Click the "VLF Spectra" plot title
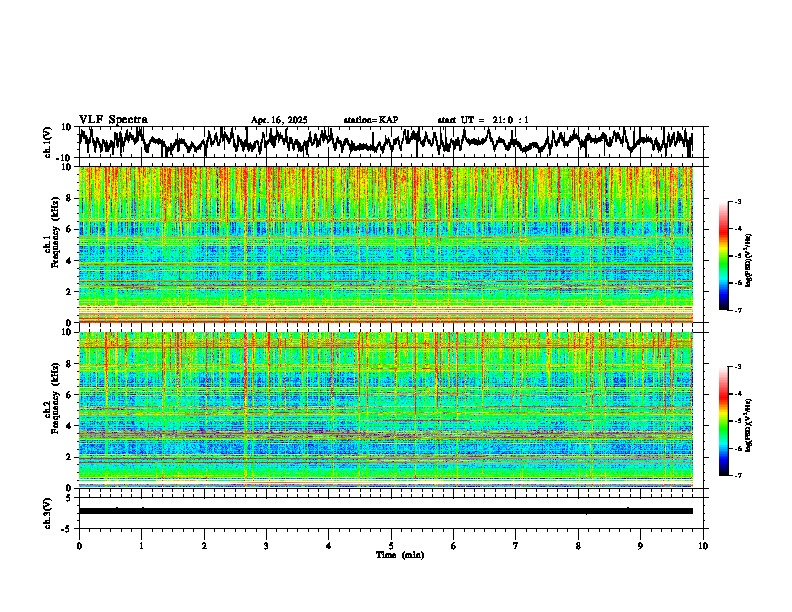This screenshot has height=612, width=792. pos(113,120)
